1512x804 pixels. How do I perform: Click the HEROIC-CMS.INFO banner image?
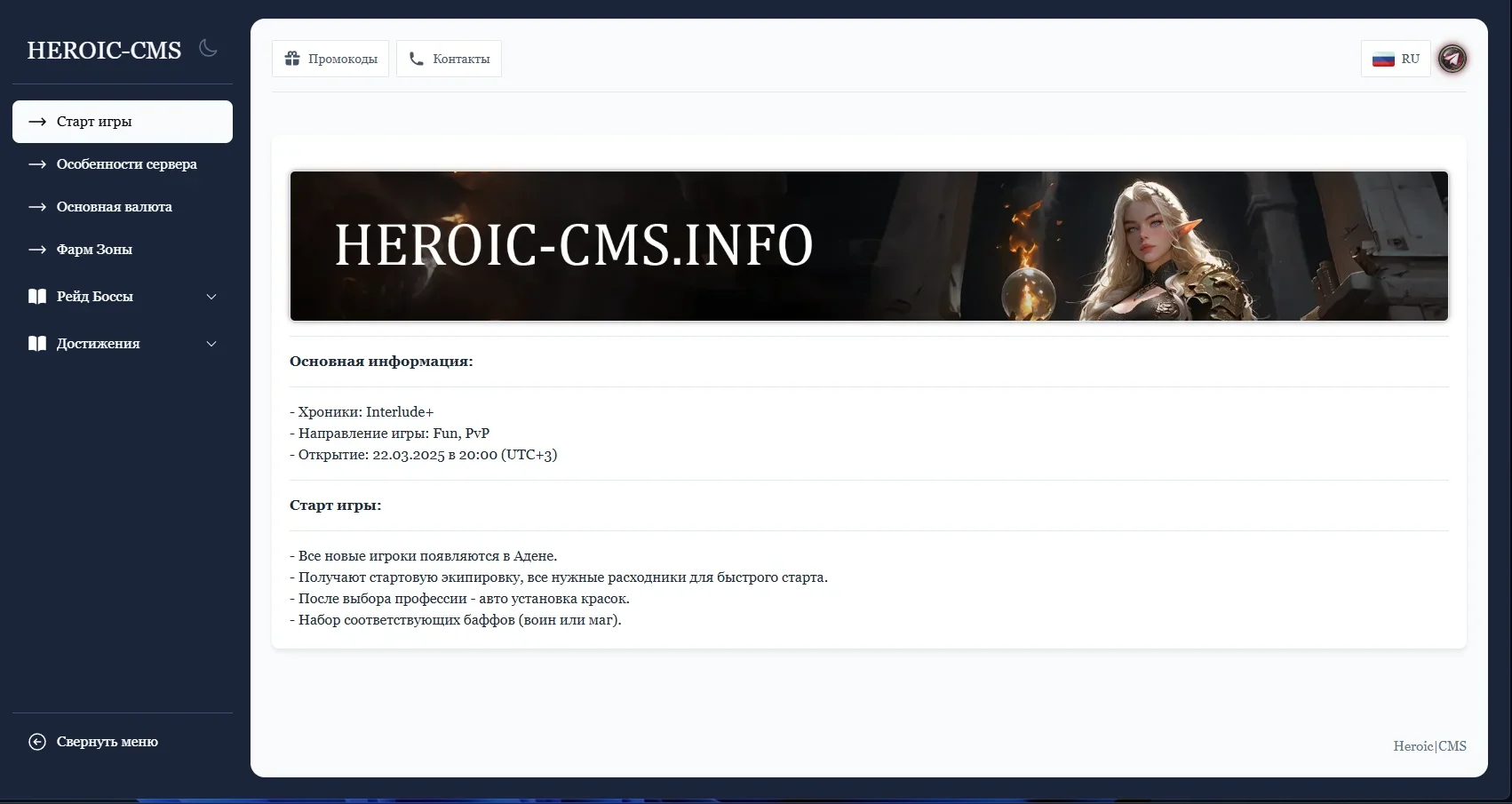pos(869,246)
